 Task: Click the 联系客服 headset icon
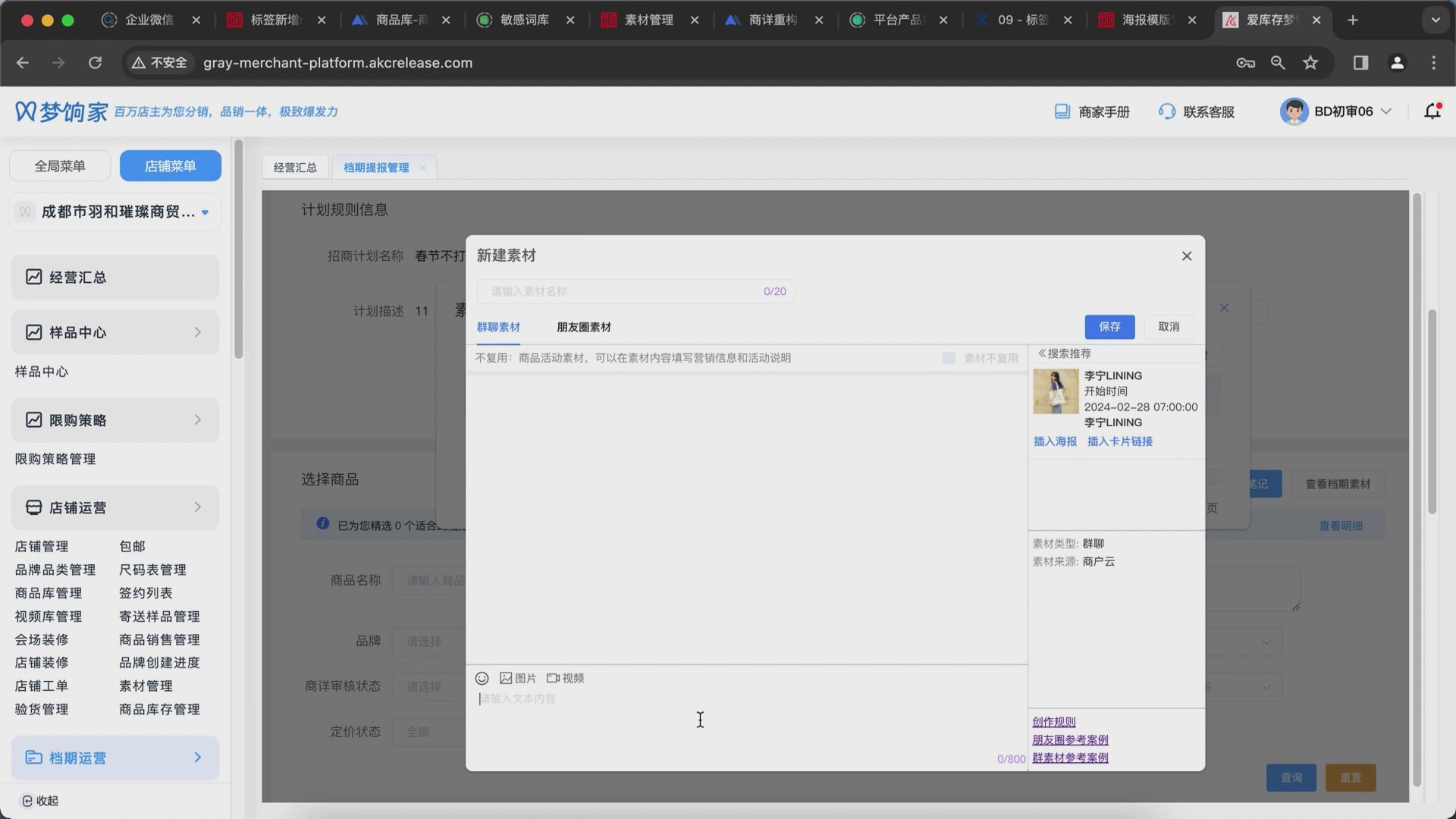[1166, 111]
